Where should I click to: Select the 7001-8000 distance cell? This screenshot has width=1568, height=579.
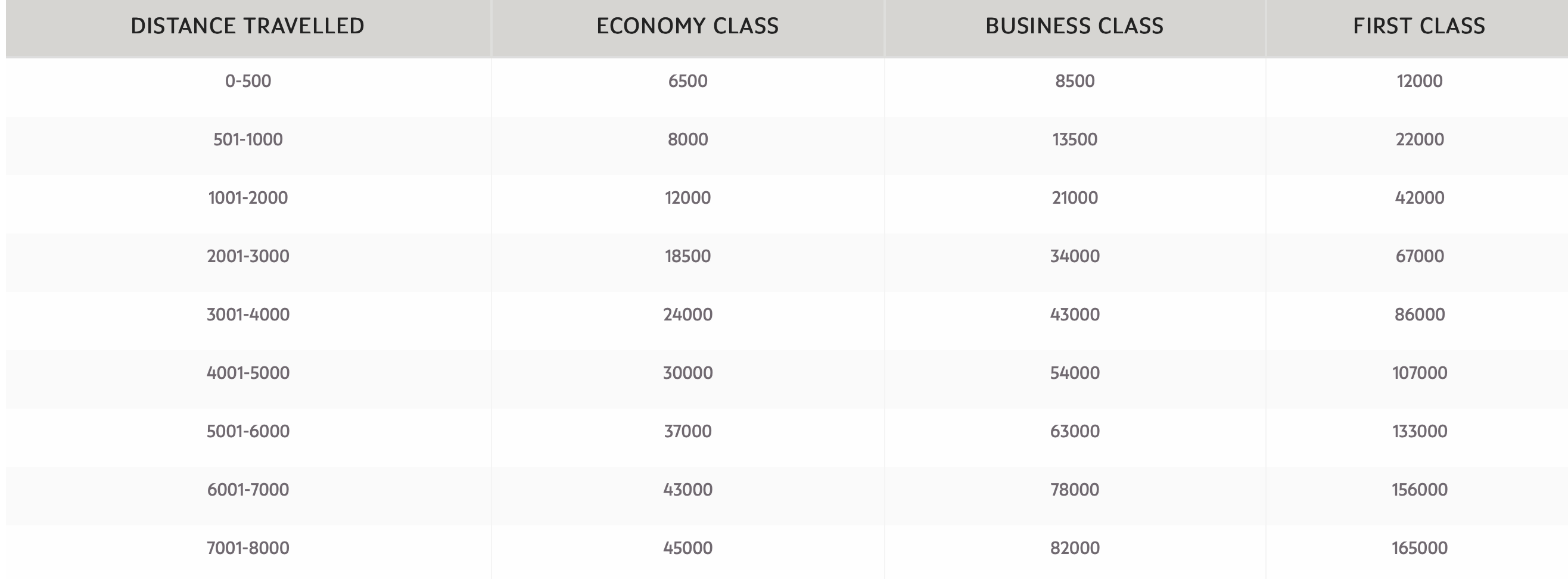click(248, 549)
